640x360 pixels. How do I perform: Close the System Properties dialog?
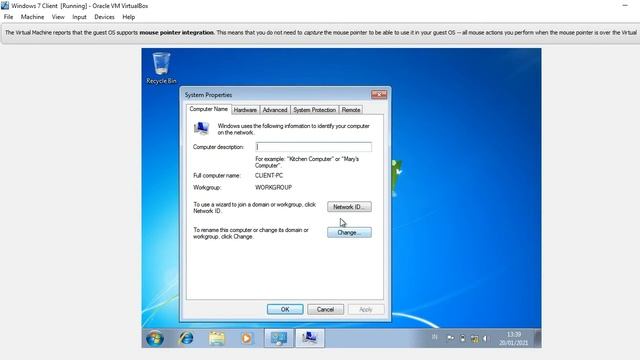pyautogui.click(x=379, y=94)
